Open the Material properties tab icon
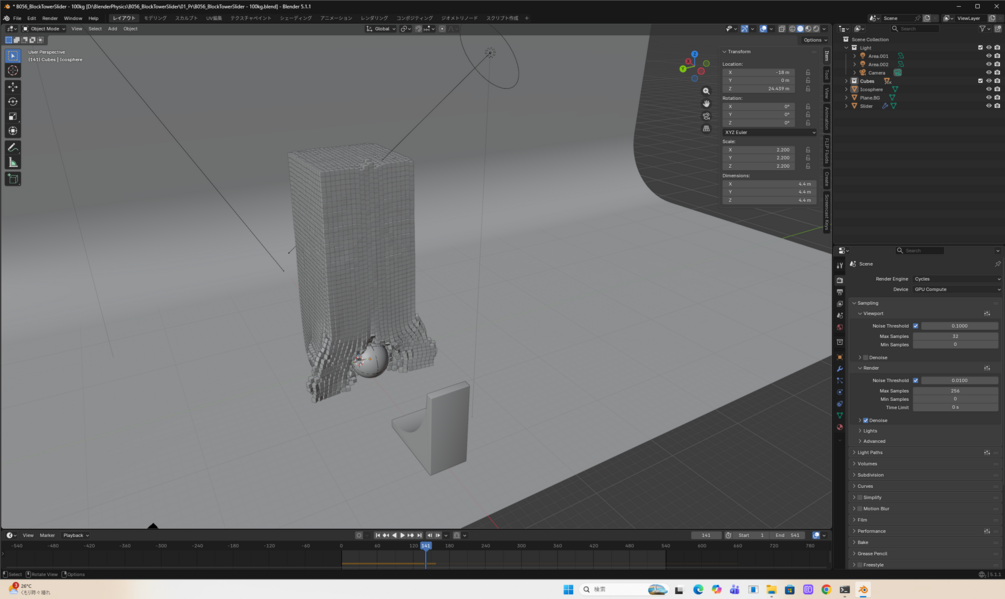The width and height of the screenshot is (1005, 599). (x=840, y=427)
